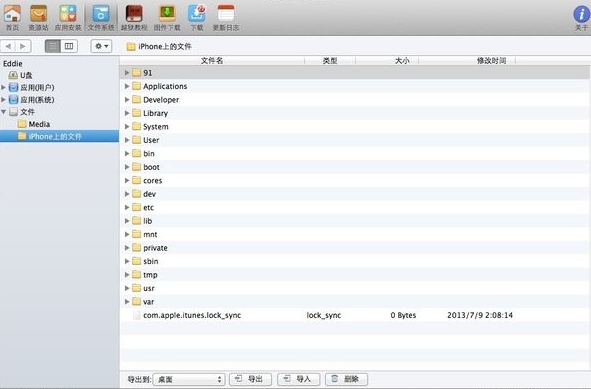Click the 导出 export button
Viewport: 591px width, 389px height.
[x=250, y=379]
